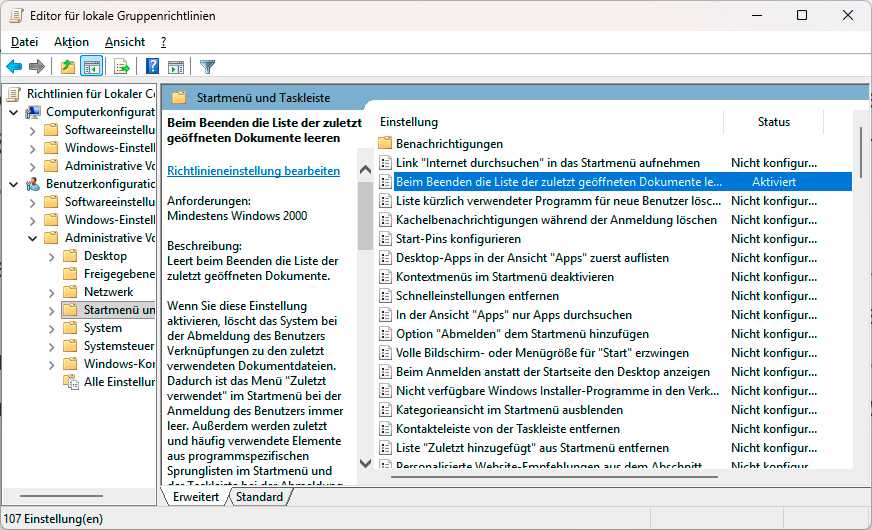Select 'Kategorieansicht im Startmenü ausblenden'

pos(509,410)
